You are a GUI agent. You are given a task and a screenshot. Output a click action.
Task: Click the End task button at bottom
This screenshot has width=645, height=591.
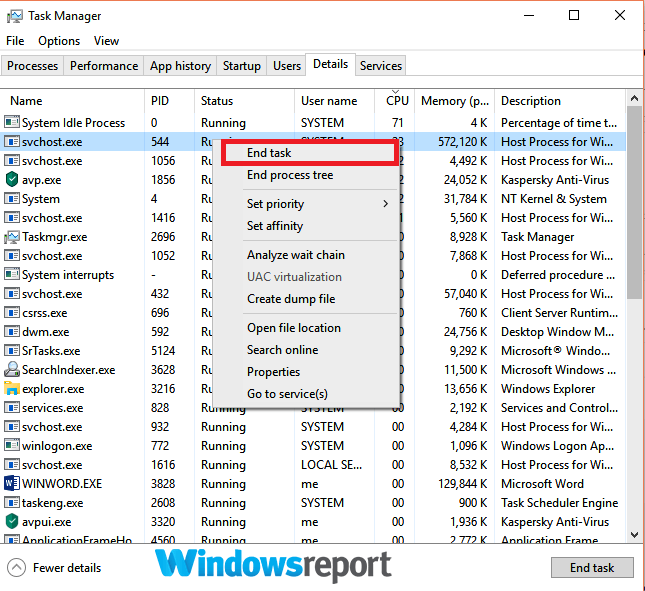(x=592, y=568)
